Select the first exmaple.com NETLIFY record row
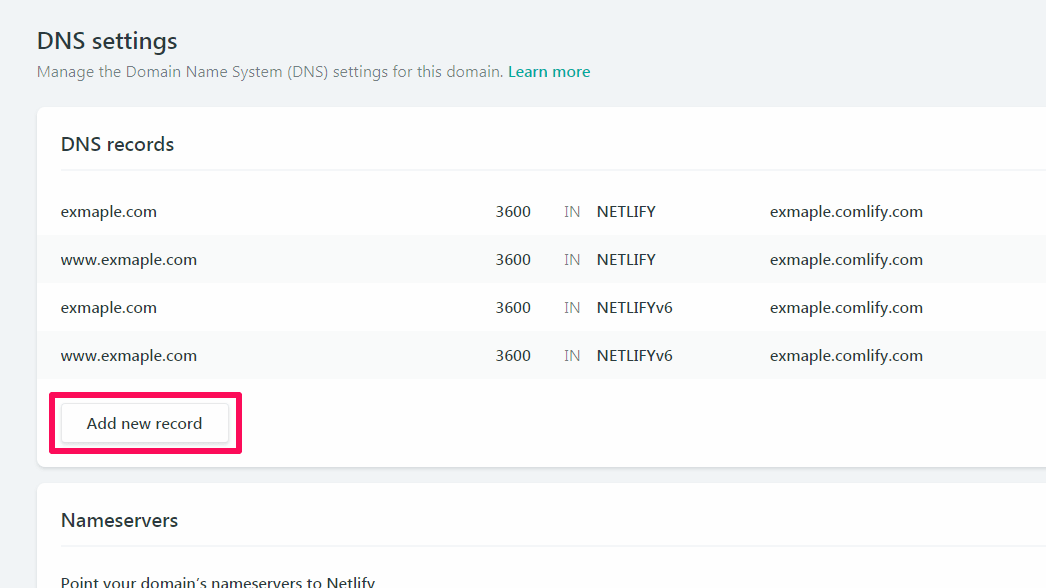Screen dimensions: 1046x588 400,211
